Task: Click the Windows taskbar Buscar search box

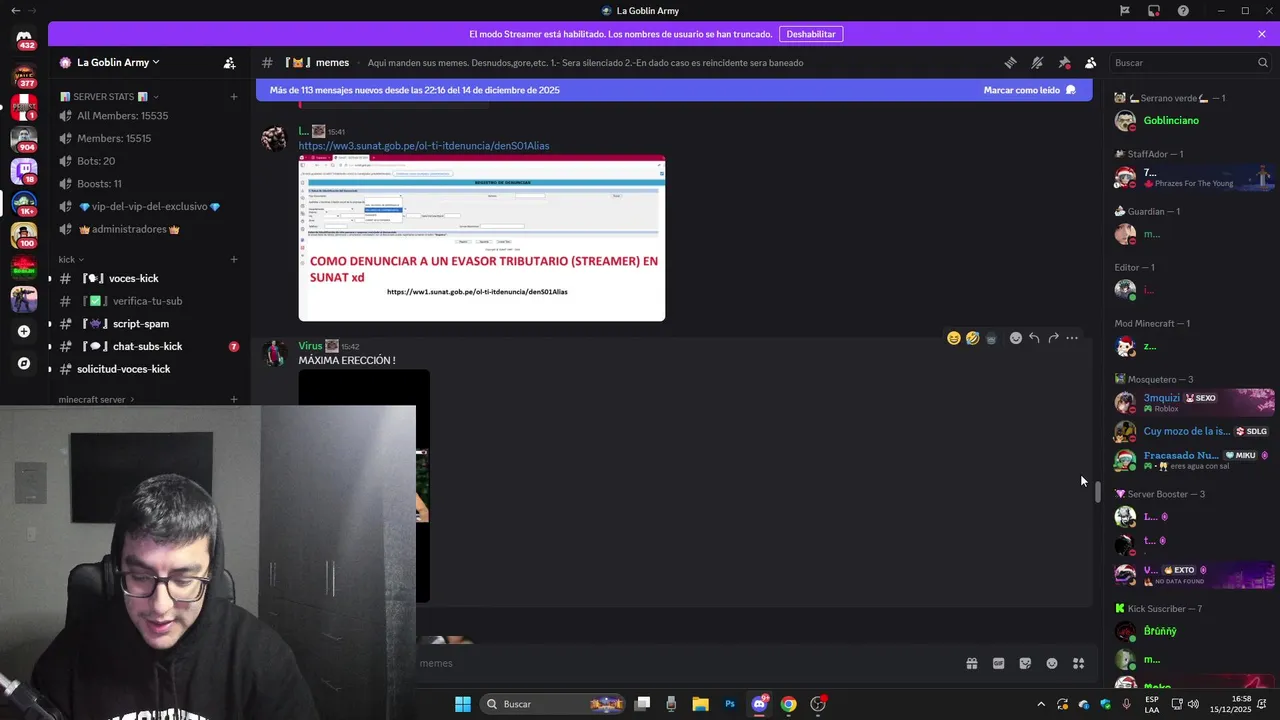Action: (552, 704)
